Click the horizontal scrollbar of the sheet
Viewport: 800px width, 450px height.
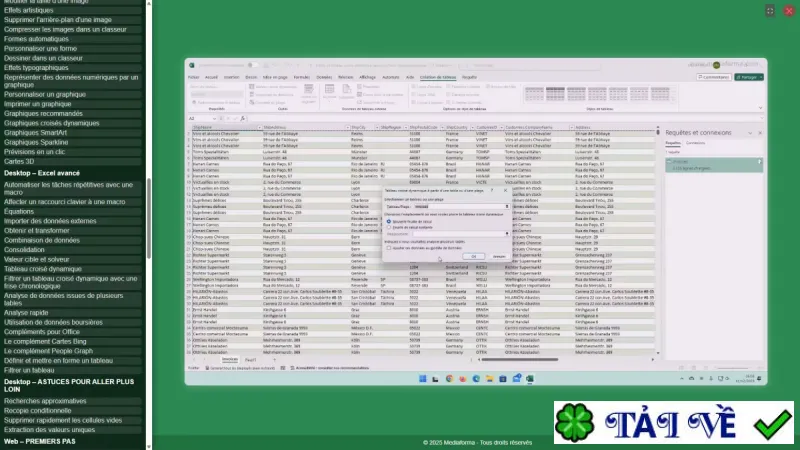pos(520,359)
